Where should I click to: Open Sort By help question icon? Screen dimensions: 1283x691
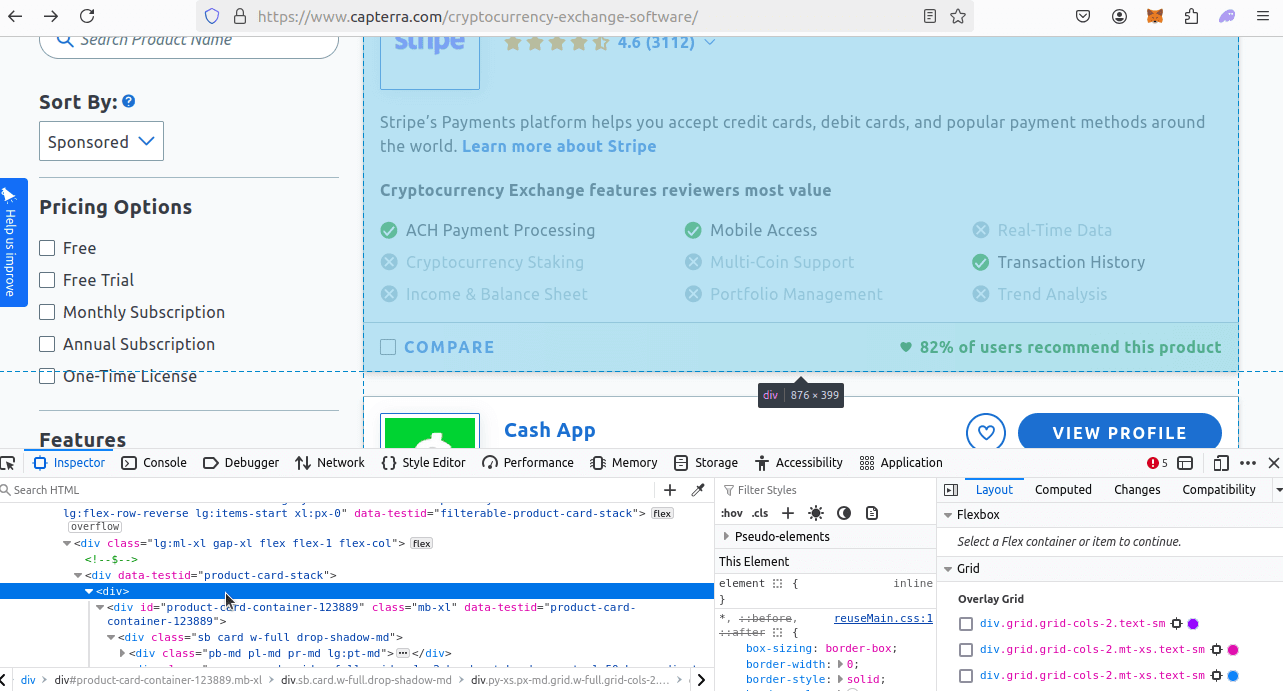129,101
